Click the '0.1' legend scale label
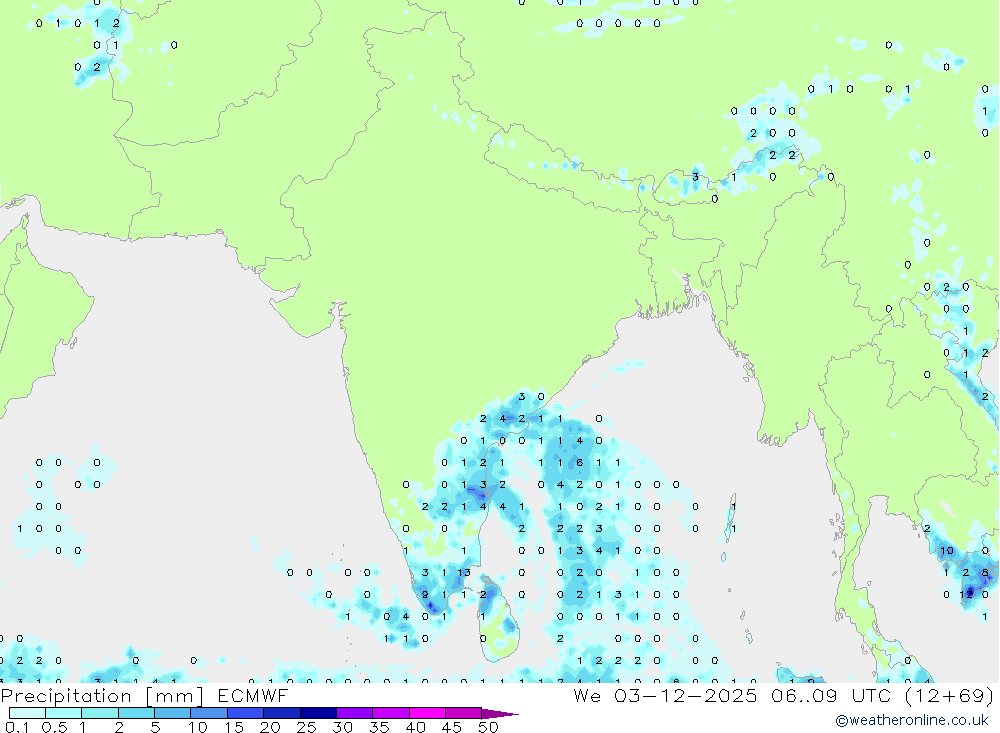This screenshot has width=1000, height=733. tap(17, 727)
